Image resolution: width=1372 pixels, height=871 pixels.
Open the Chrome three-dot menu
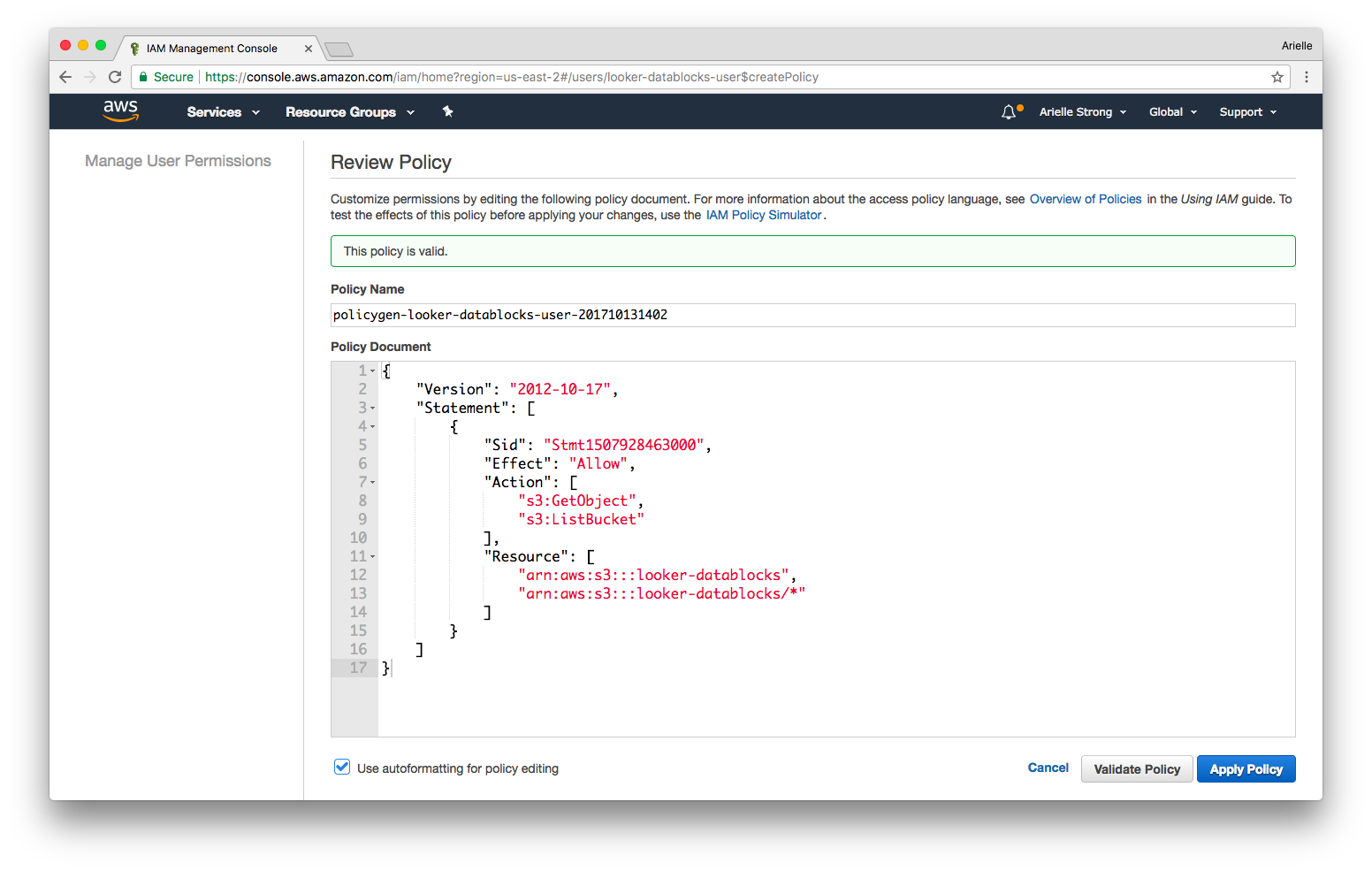1307,77
